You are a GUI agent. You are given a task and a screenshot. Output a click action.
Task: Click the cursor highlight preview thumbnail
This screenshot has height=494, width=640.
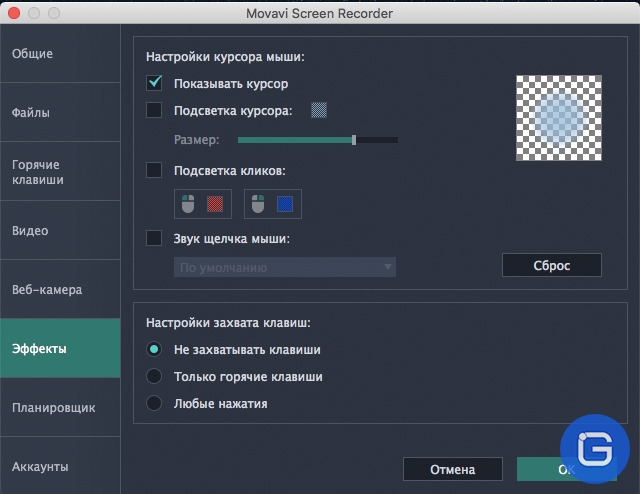559,118
